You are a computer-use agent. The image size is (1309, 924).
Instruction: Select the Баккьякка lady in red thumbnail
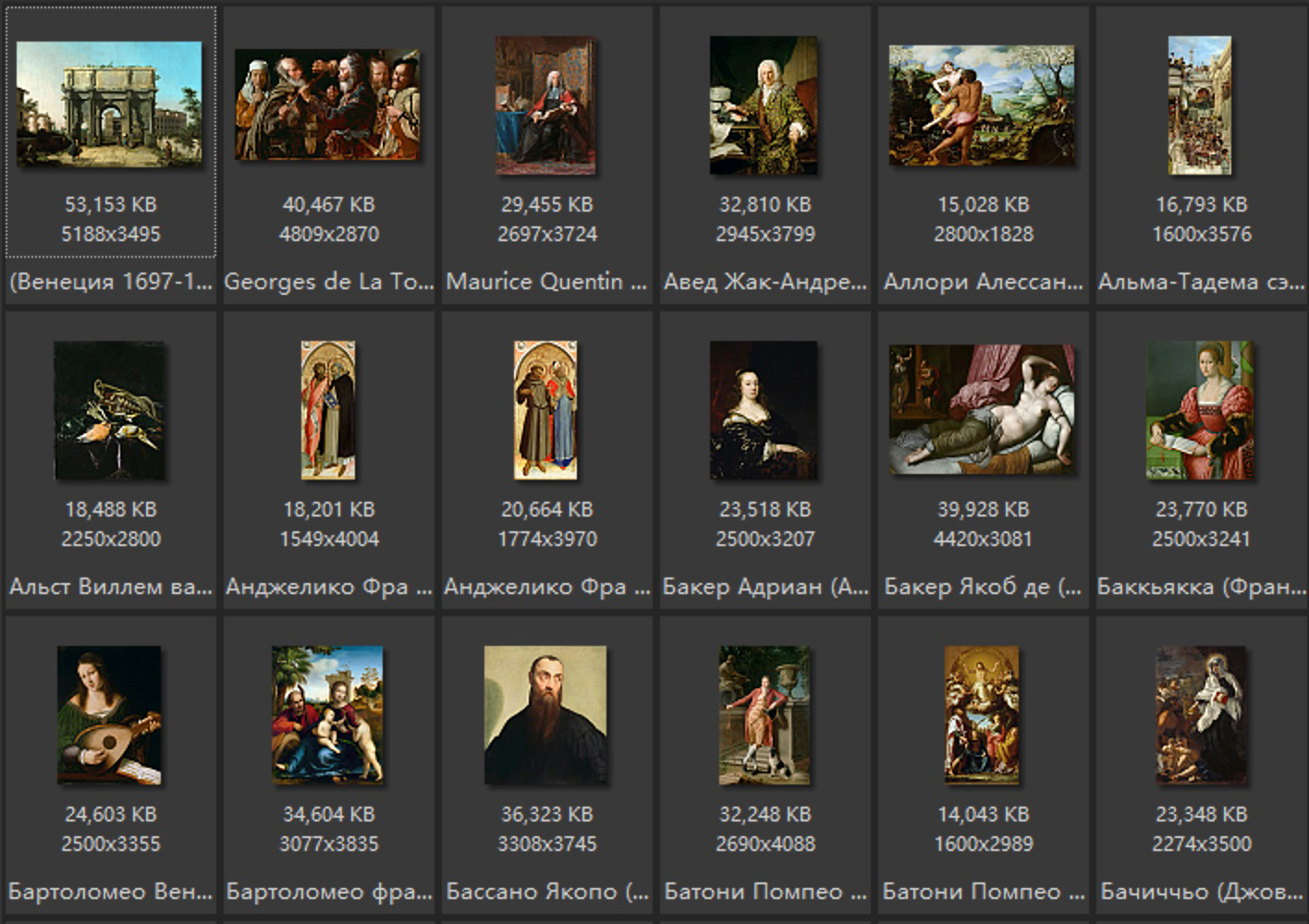pyautogui.click(x=1200, y=410)
